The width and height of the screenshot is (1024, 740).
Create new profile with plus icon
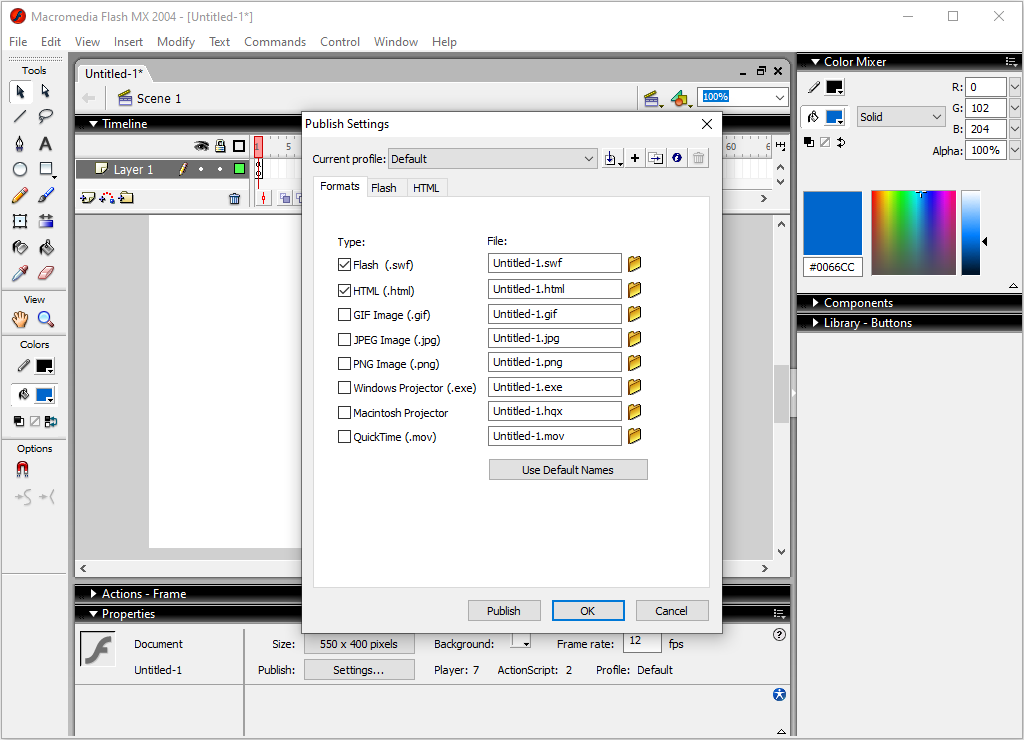634,159
